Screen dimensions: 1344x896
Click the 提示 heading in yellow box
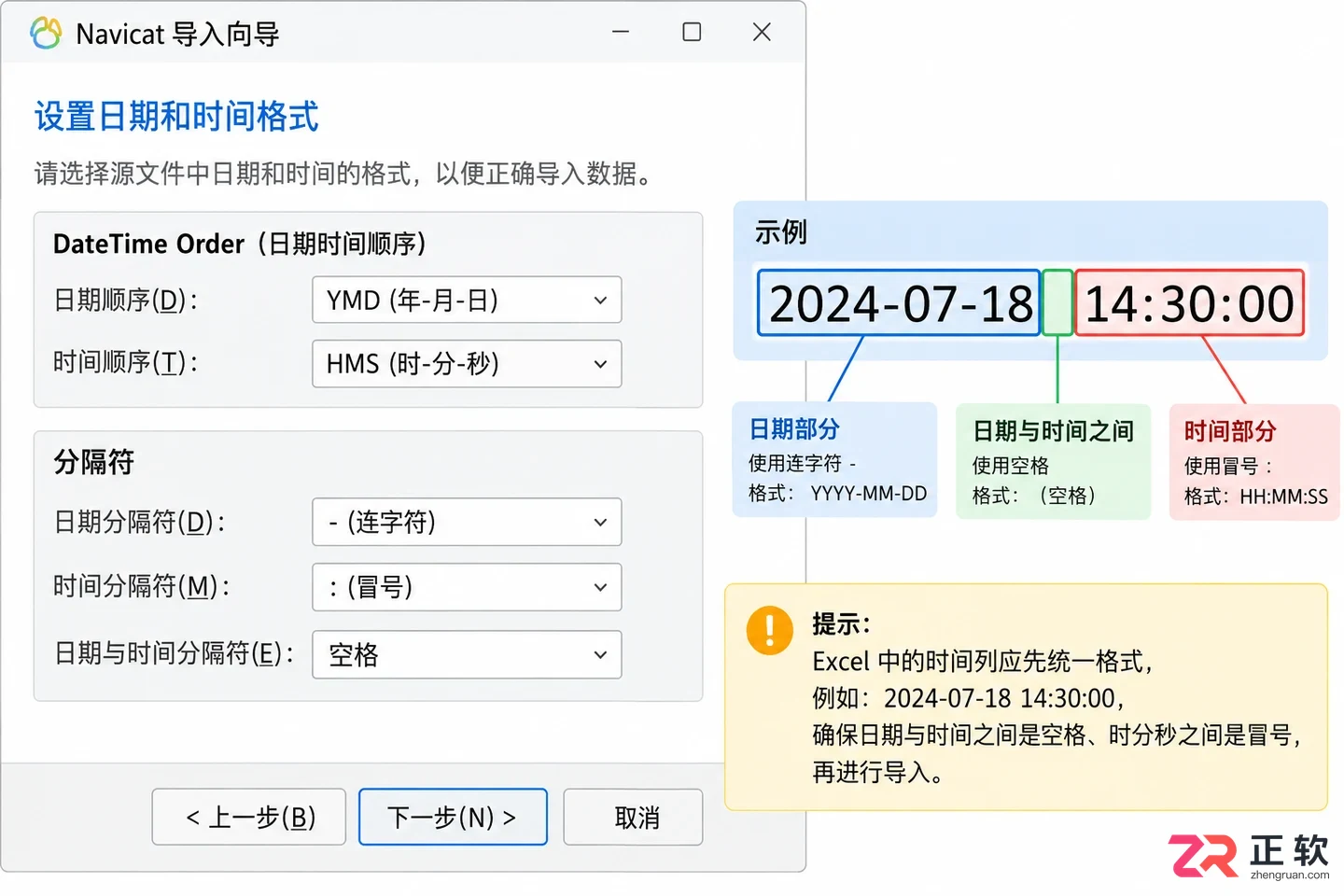coord(841,623)
